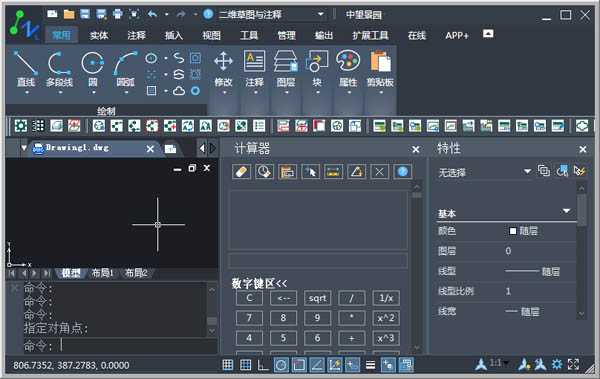Switch to the 布局2 layout tab
The height and width of the screenshot is (379, 600).
tap(136, 273)
